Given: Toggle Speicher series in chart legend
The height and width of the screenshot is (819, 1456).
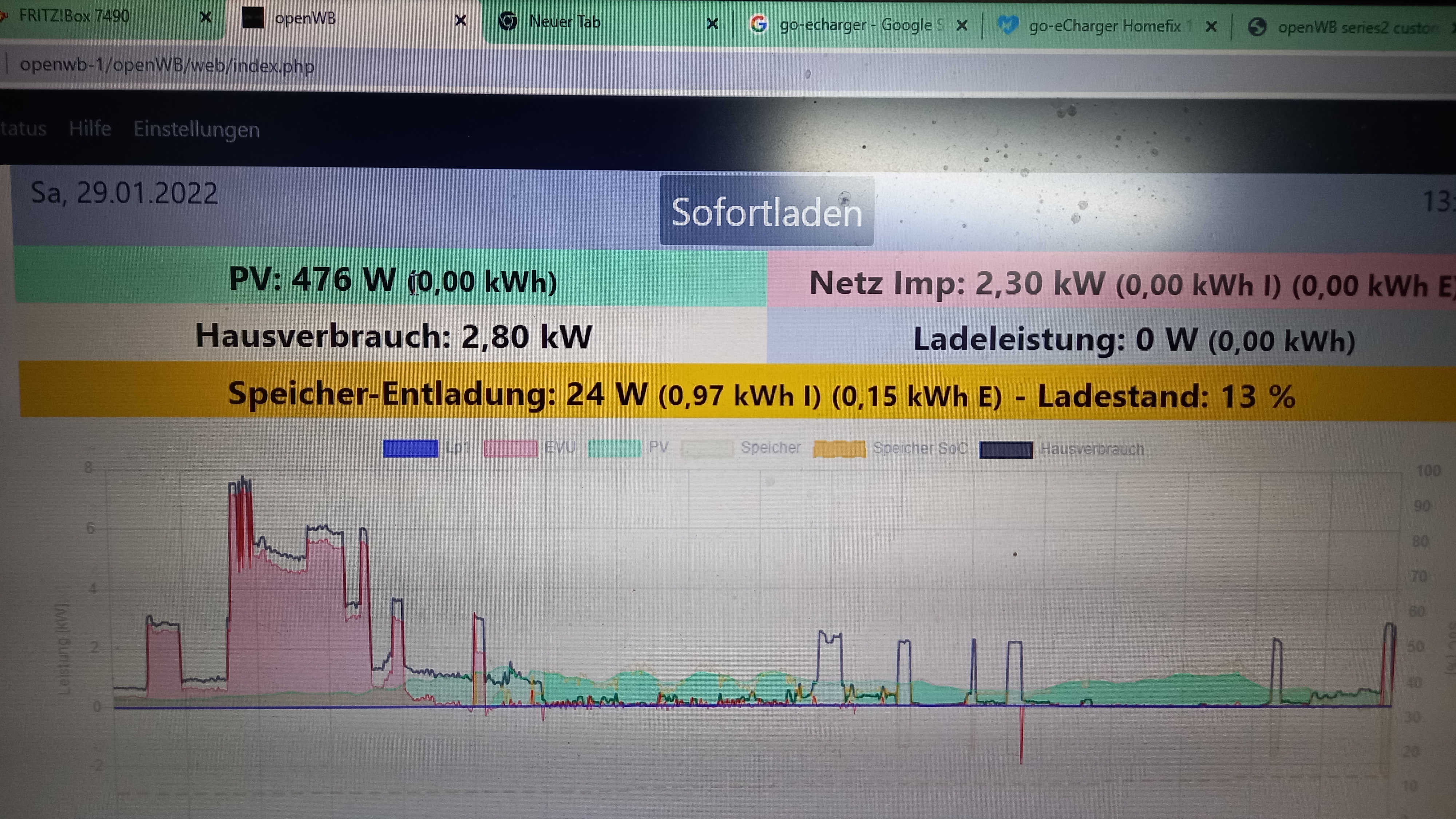Looking at the screenshot, I should (707, 449).
